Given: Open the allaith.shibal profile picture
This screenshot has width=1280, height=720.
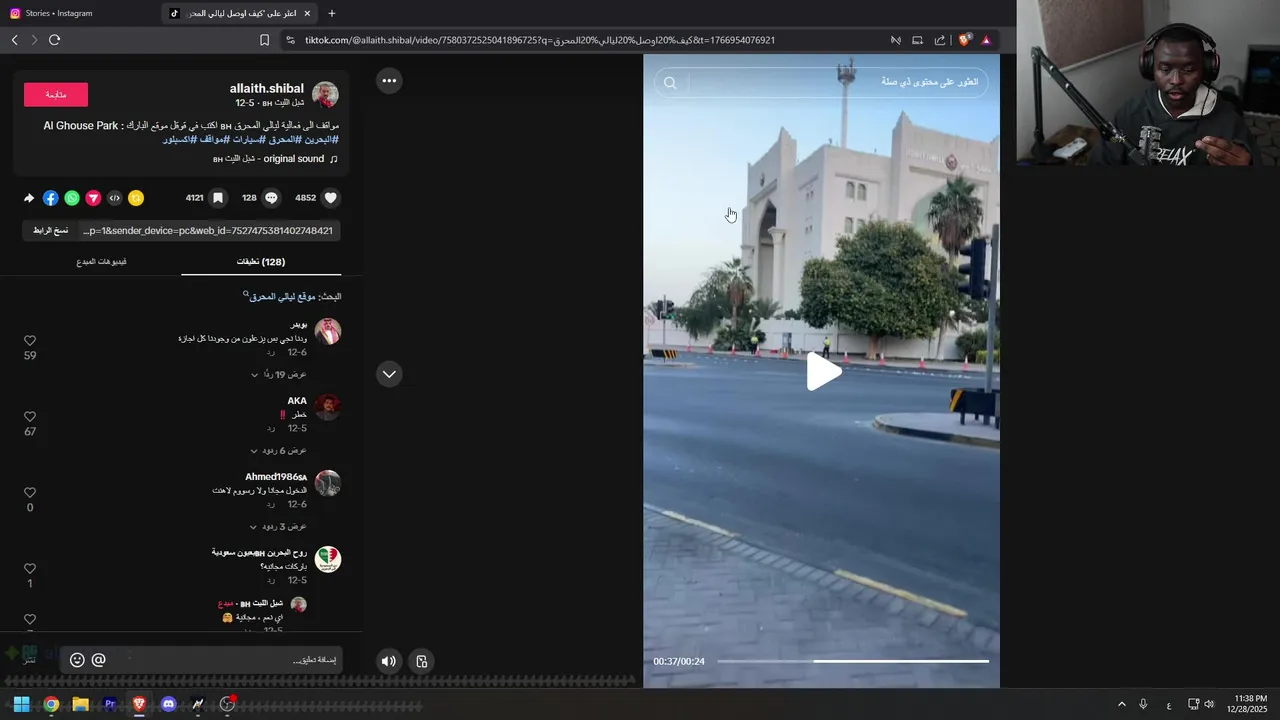Looking at the screenshot, I should click(x=325, y=95).
